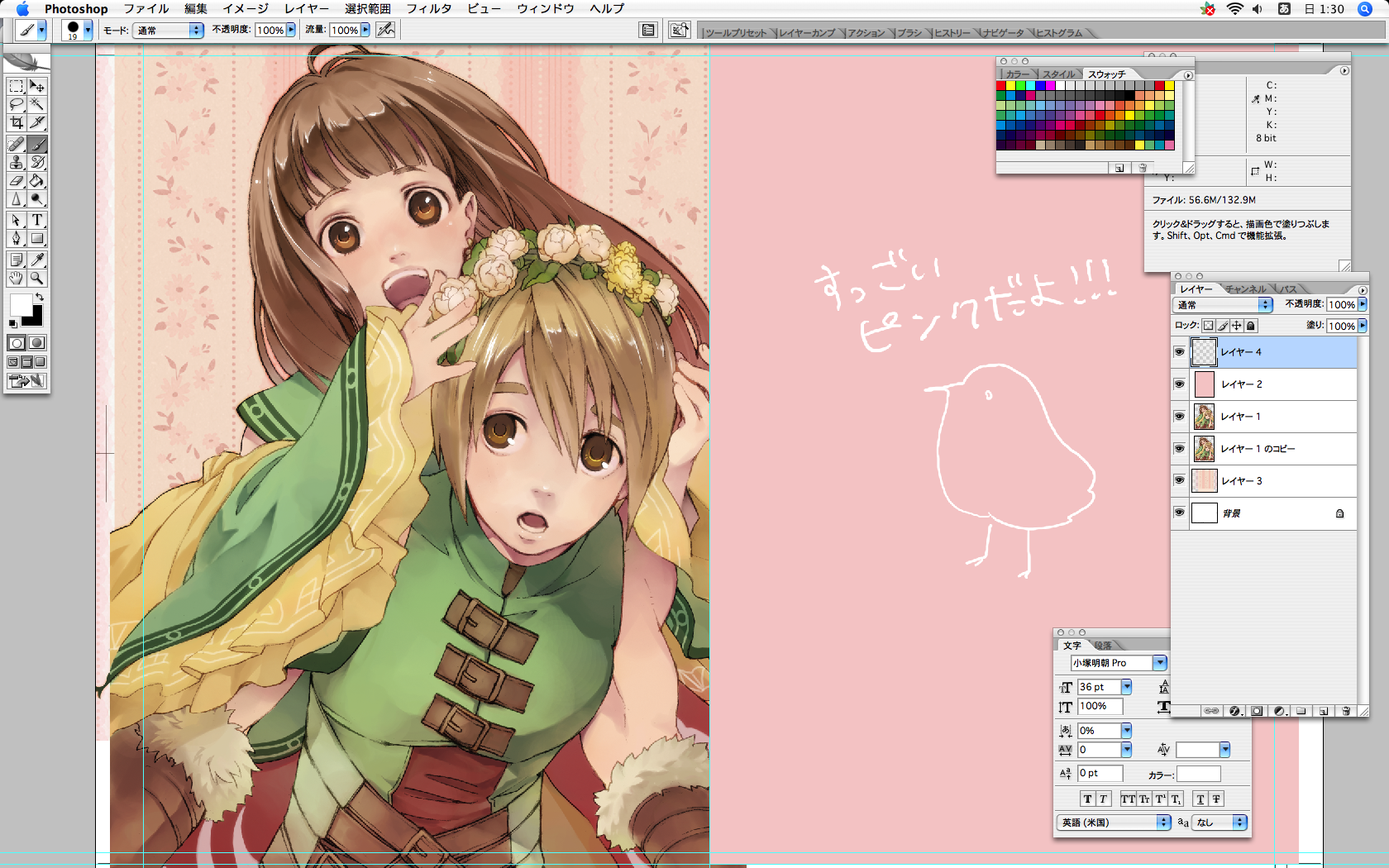Screen dimensions: 1389x868
Task: Select the Eyedropper tool
Action: click(37, 260)
